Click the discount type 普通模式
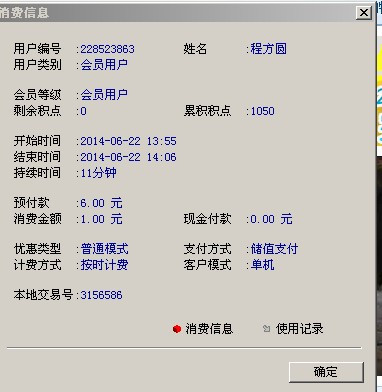 104,249
